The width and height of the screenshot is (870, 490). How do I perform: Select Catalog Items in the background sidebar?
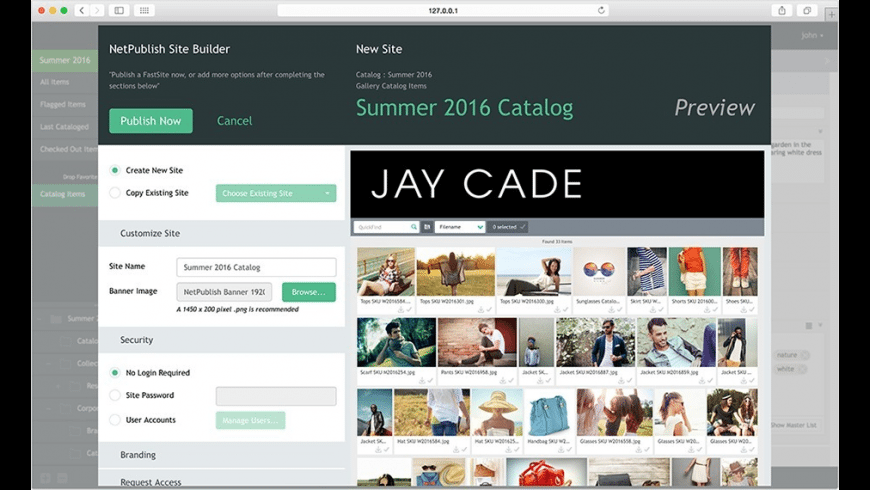[65, 194]
